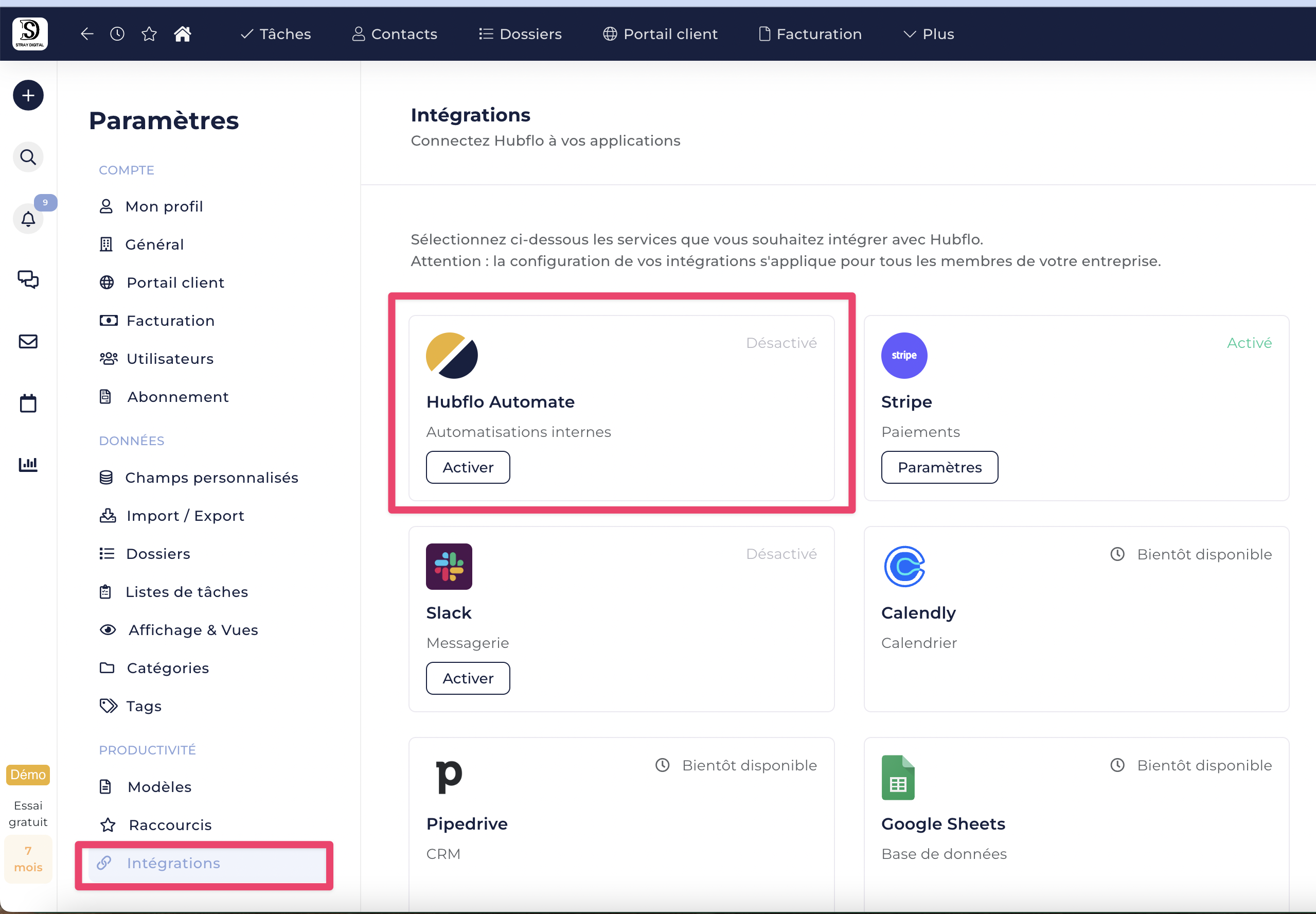Open Général settings
This screenshot has height=914, width=1316.
pyautogui.click(x=141, y=244)
